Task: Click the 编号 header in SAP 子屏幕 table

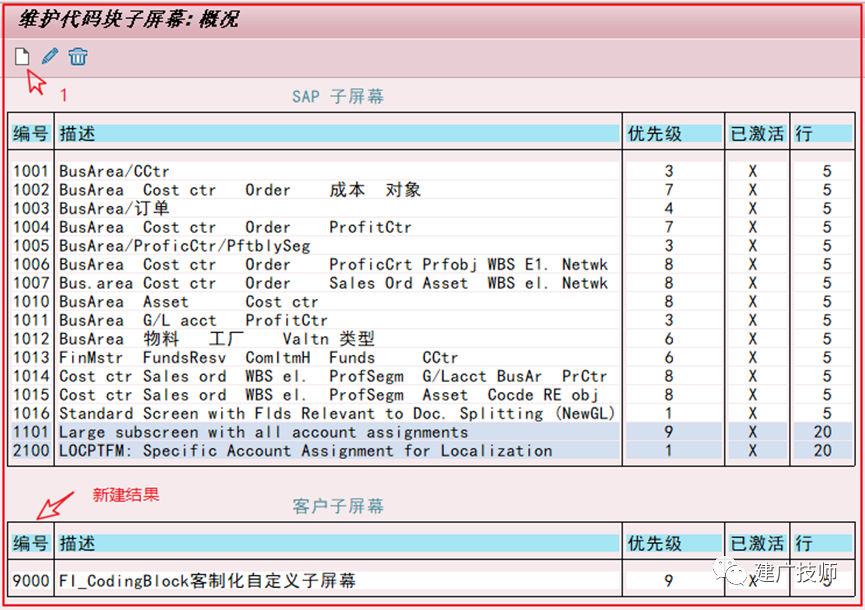Action: click(31, 133)
